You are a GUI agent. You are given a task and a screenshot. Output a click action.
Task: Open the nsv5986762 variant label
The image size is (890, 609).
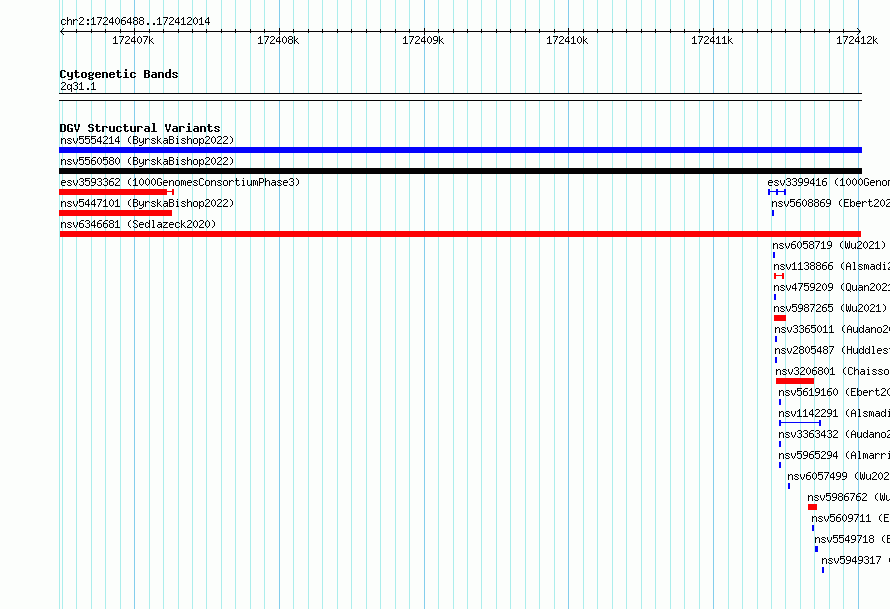[849, 497]
